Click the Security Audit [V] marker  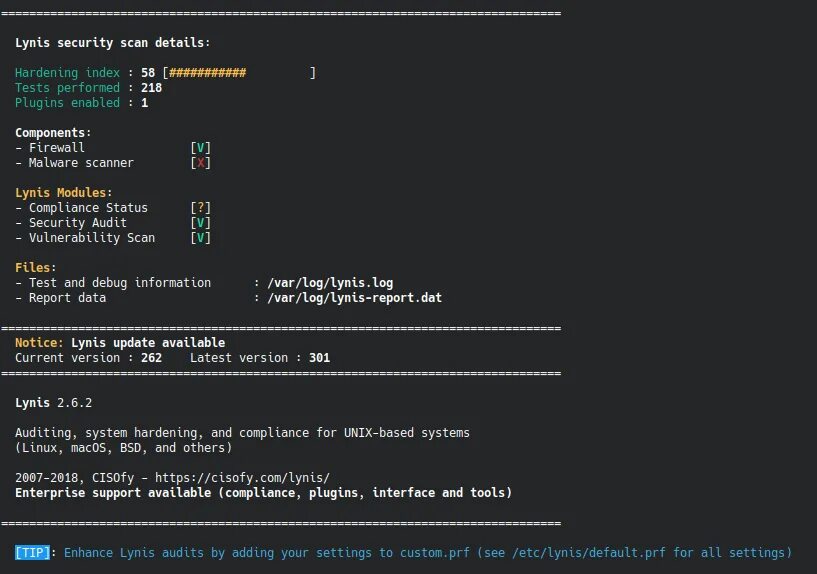point(201,223)
